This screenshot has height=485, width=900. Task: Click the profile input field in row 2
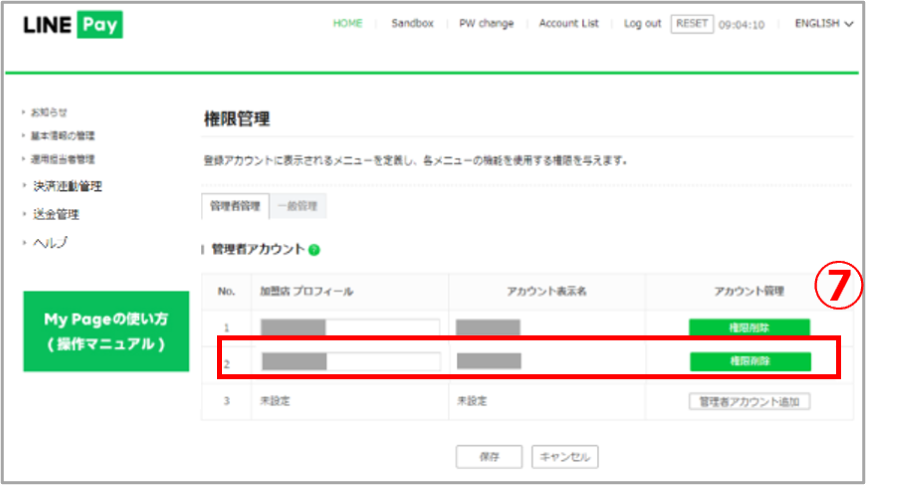click(351, 361)
